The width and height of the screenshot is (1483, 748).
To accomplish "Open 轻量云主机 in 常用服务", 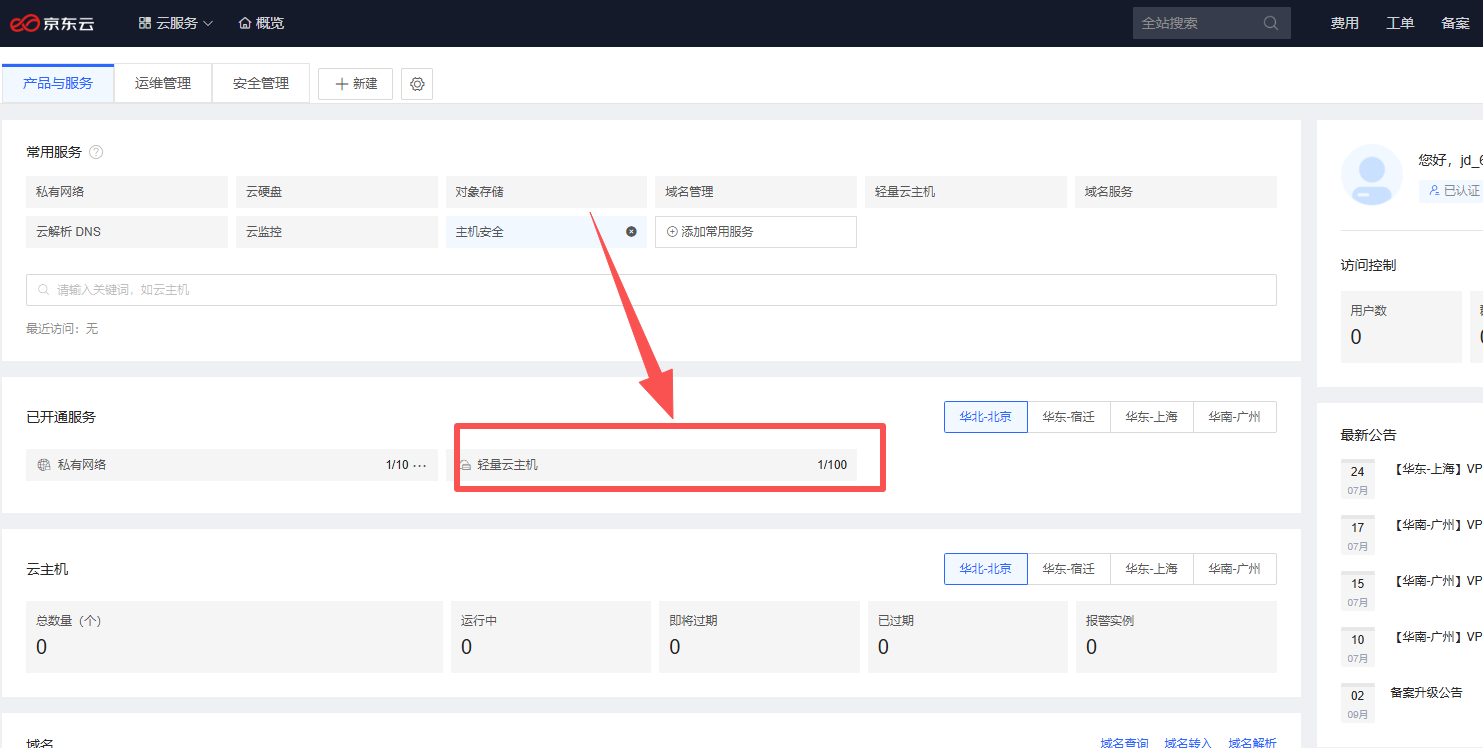I will point(966,192).
